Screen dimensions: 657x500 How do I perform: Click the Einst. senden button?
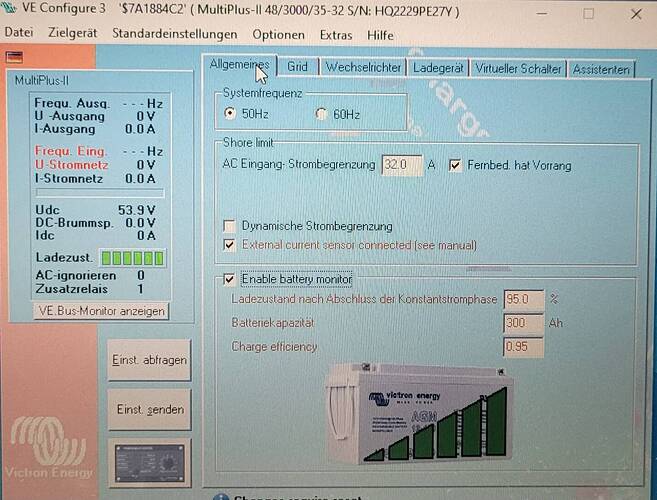click(149, 409)
